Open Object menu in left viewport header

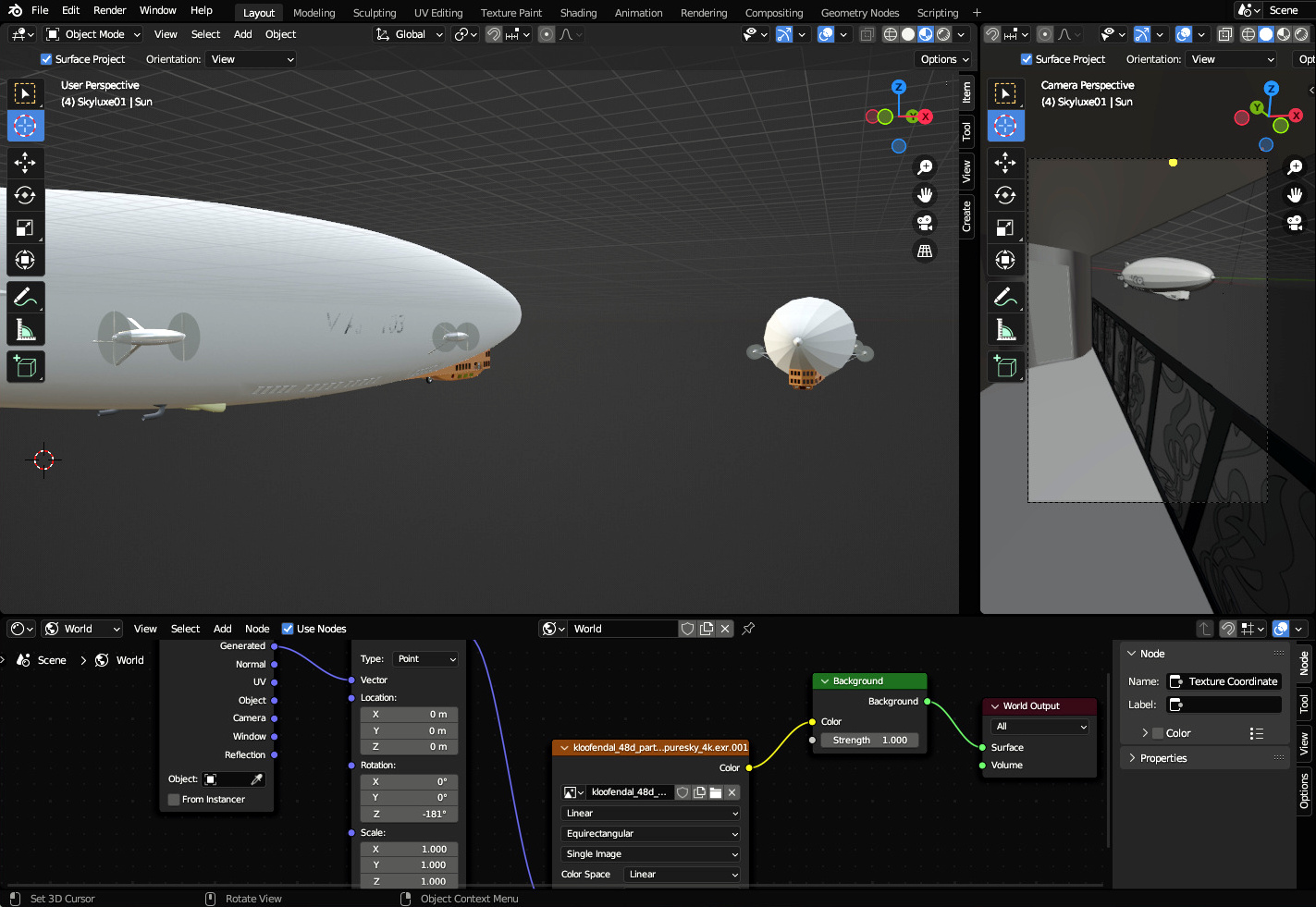[280, 34]
